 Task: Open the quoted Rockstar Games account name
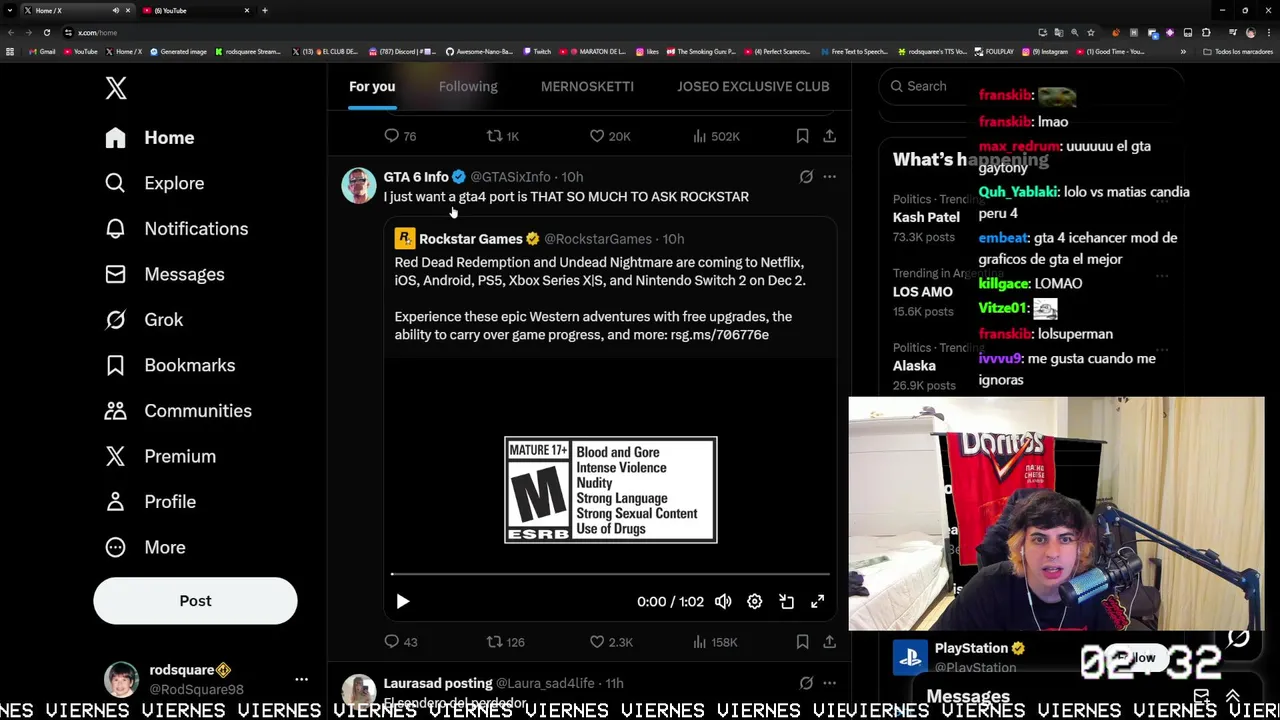[x=471, y=239]
